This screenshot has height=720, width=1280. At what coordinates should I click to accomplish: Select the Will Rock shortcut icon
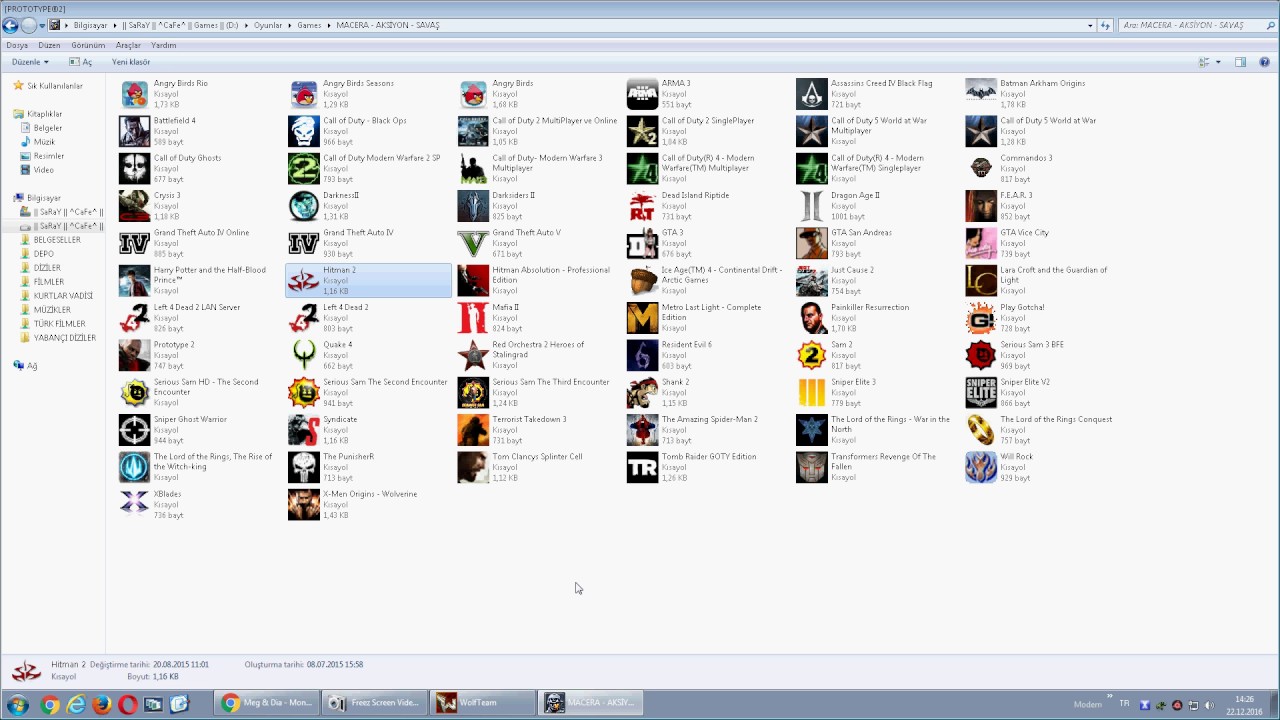pos(981,467)
